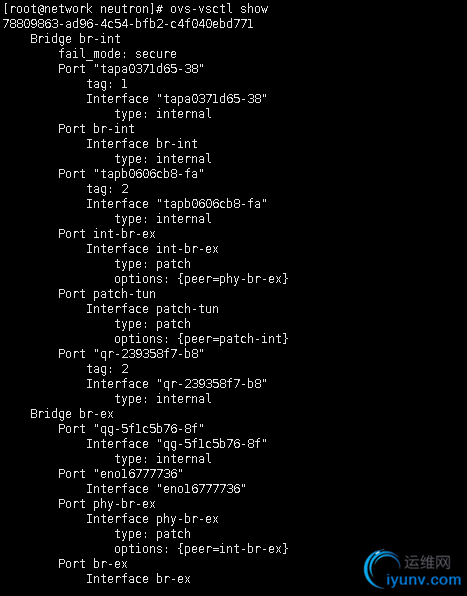
Task: Click the fail_mode: secure line
Action: coord(117,54)
